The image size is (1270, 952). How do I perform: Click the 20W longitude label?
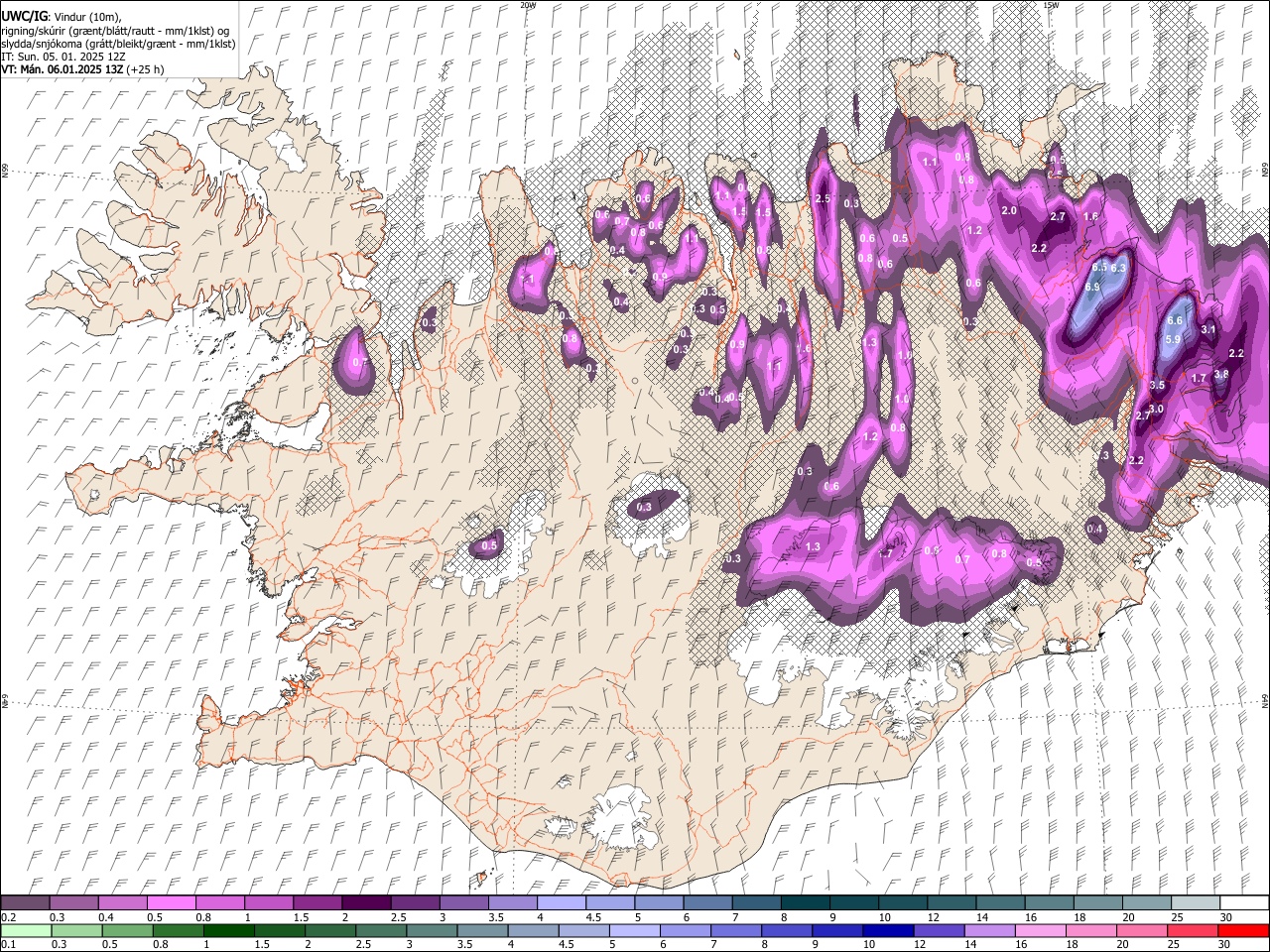click(x=528, y=5)
